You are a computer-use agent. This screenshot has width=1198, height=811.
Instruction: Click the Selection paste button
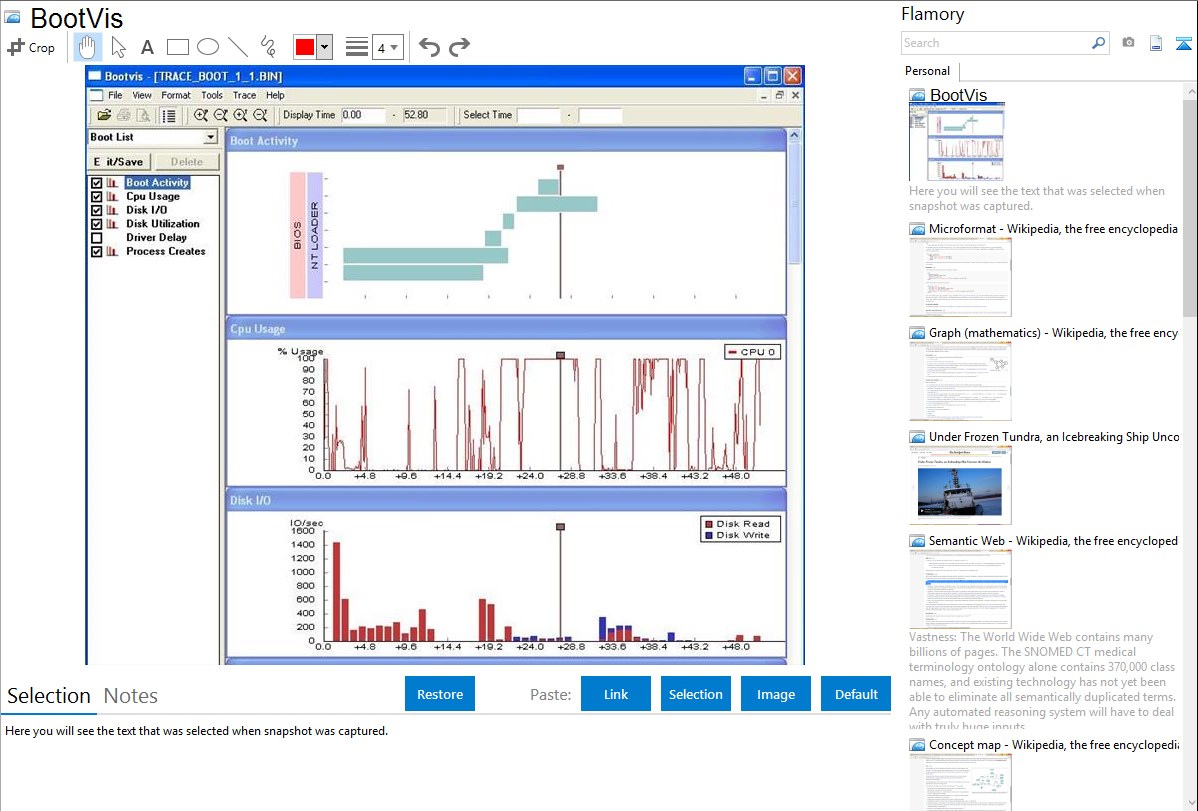pos(695,694)
